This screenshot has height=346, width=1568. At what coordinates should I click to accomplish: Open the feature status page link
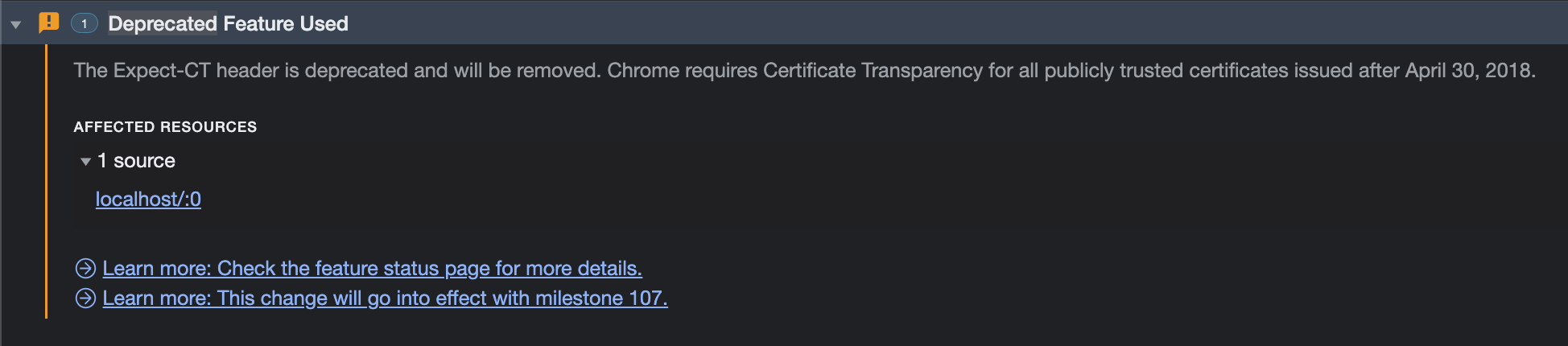click(x=372, y=268)
